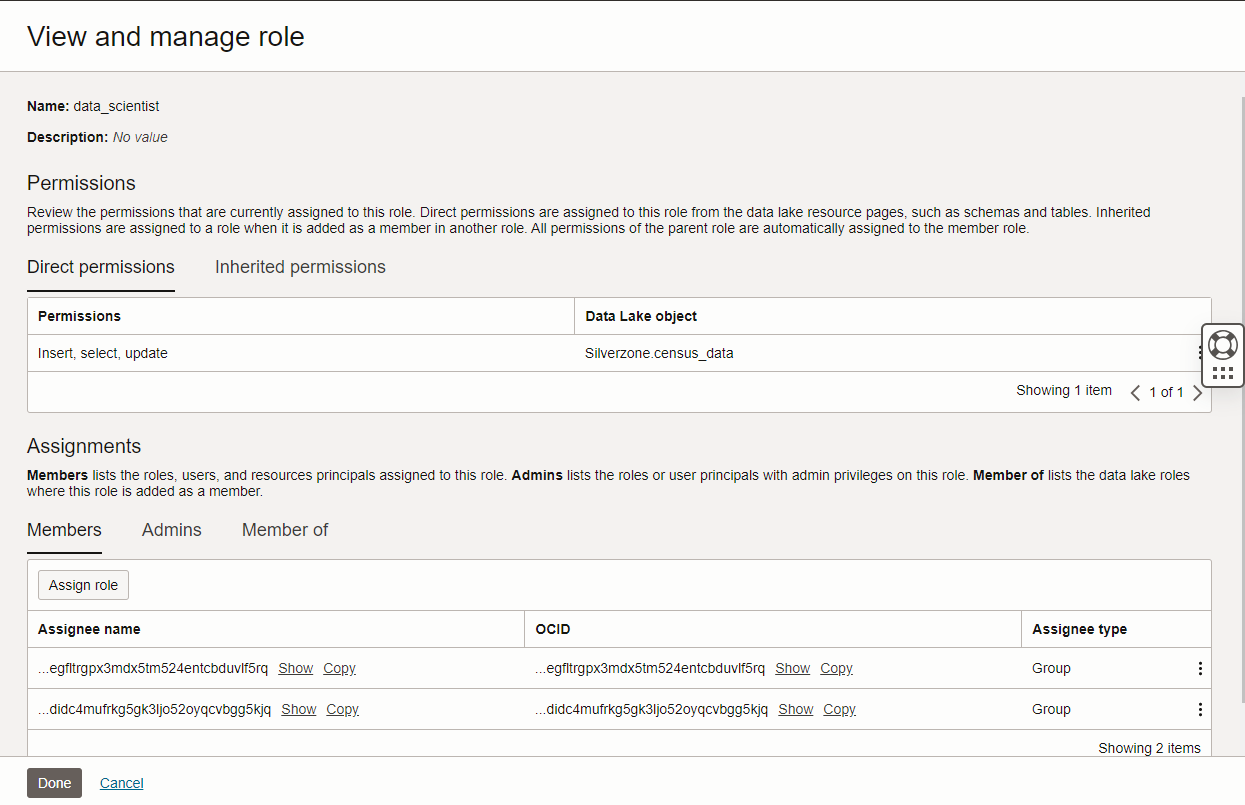1245x805 pixels.
Task: Open actions menu for second Group member
Action: pyautogui.click(x=1200, y=709)
